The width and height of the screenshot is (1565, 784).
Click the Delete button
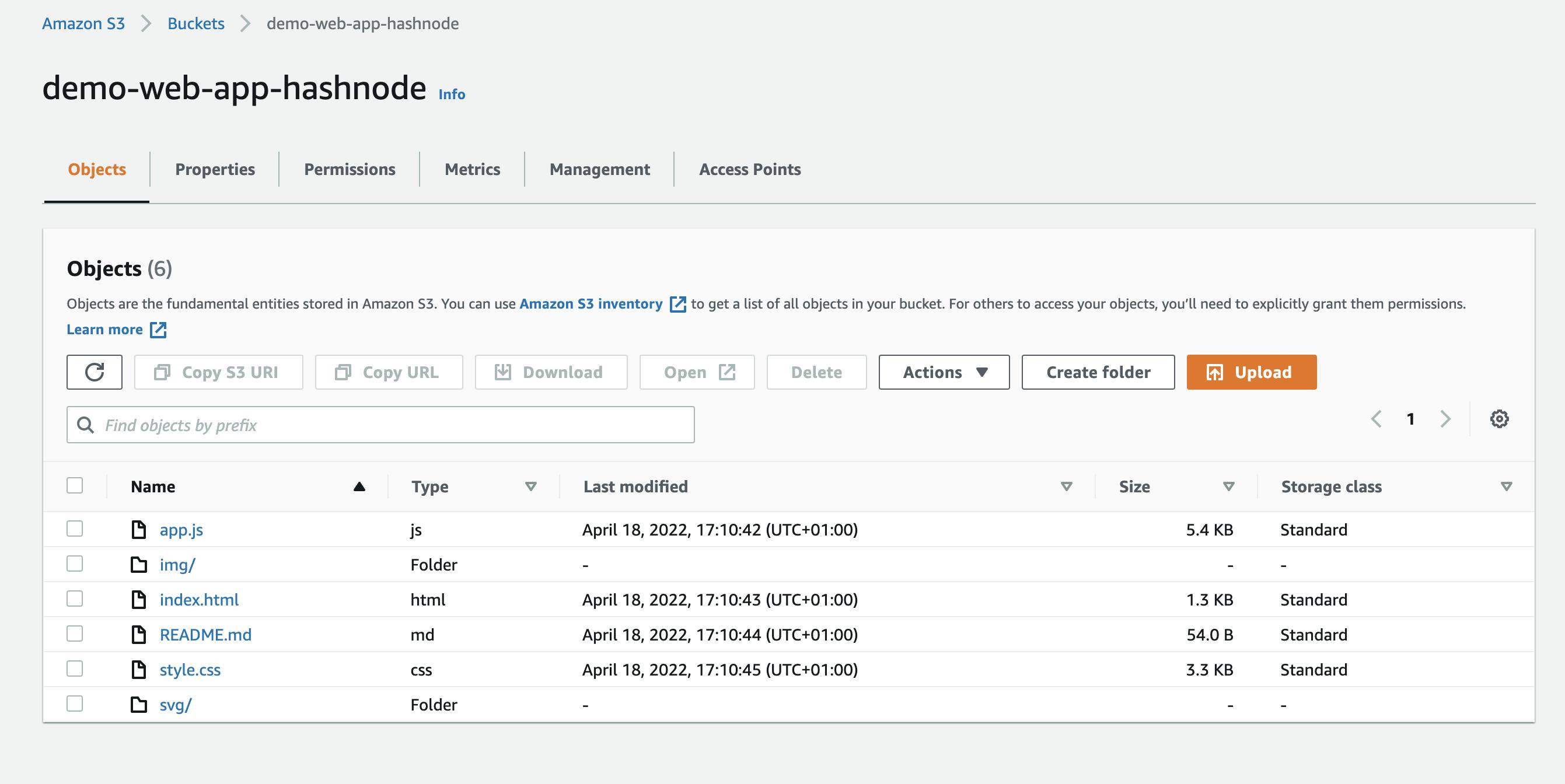tap(816, 372)
